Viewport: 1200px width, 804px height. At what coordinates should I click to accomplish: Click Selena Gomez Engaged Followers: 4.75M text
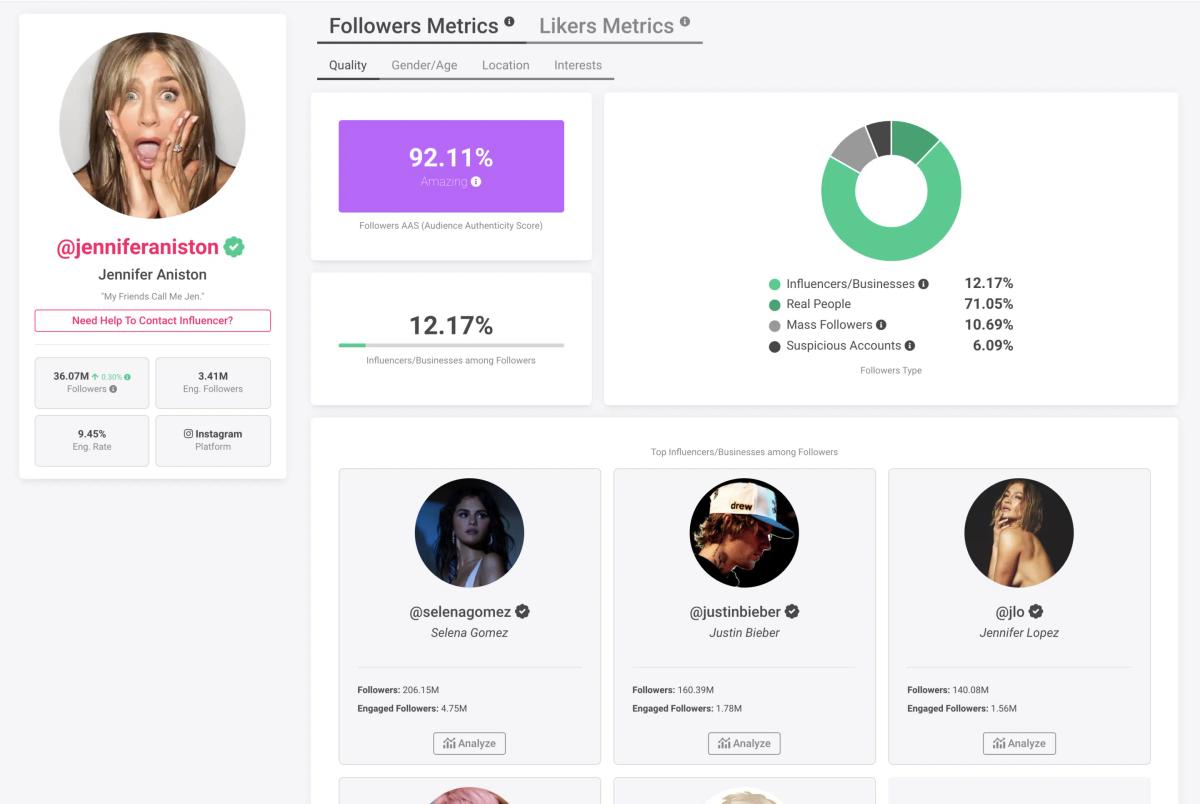click(412, 709)
